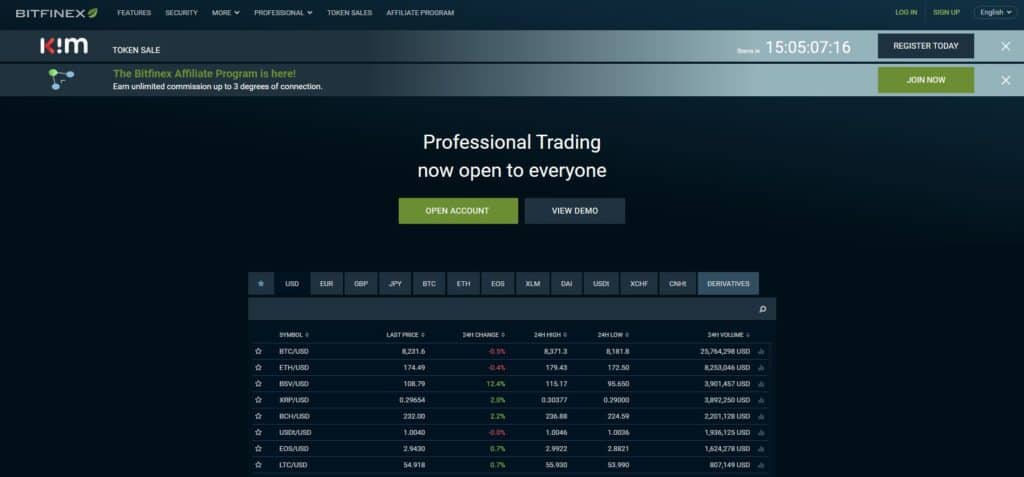Close the KIM token sale banner

(1006, 46)
